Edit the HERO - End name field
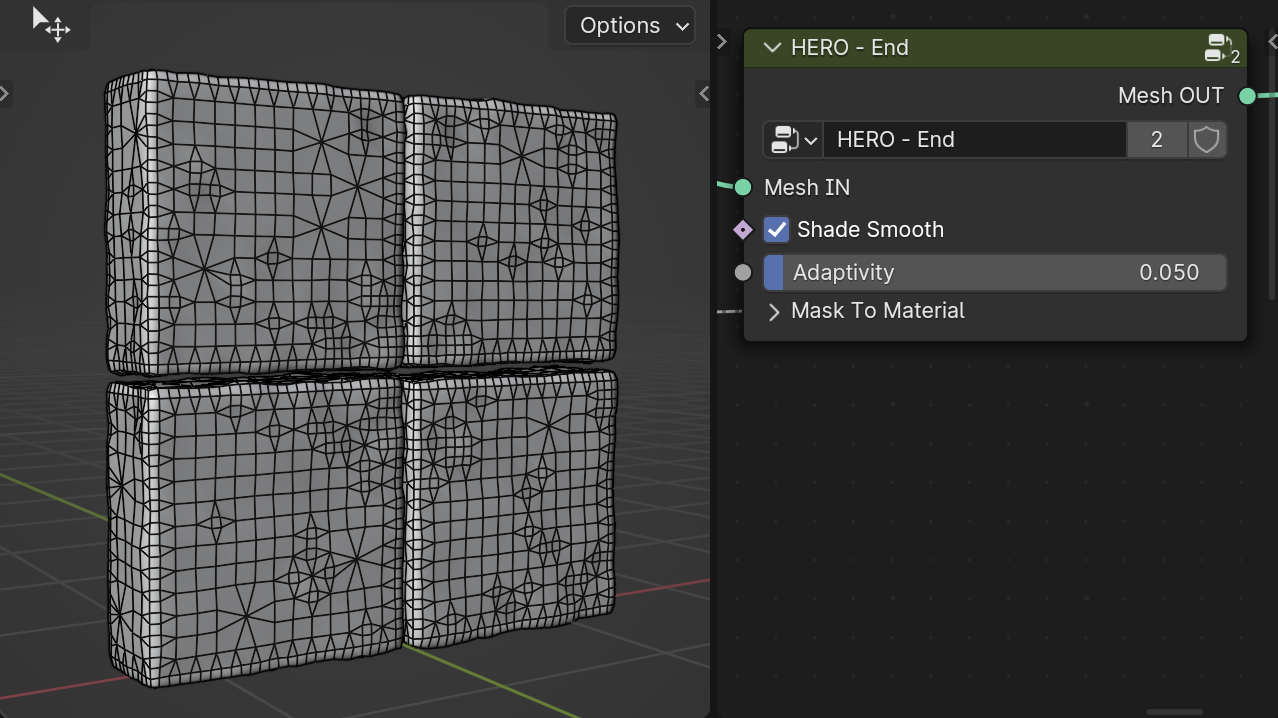 tap(975, 140)
